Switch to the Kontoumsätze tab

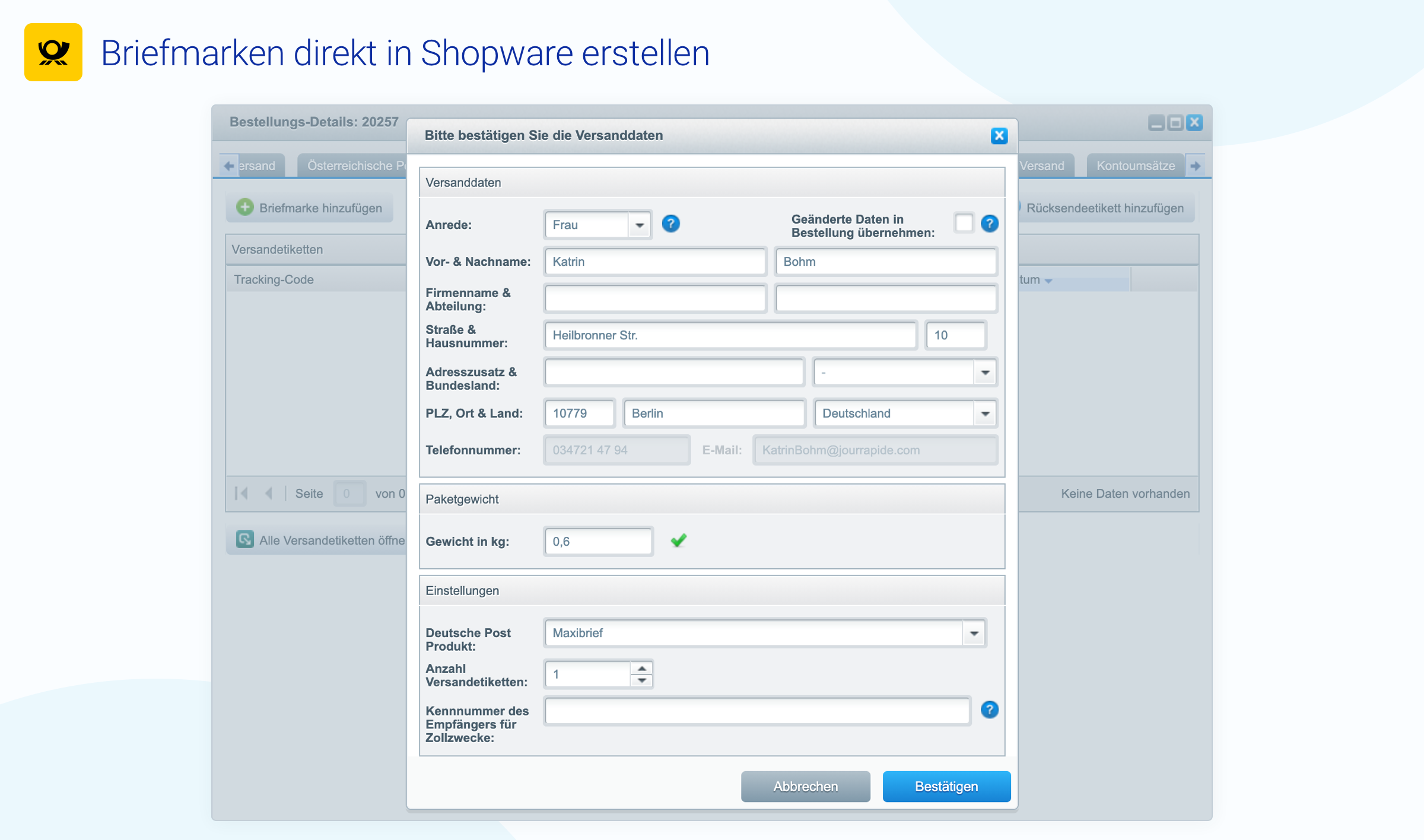pyautogui.click(x=1136, y=166)
